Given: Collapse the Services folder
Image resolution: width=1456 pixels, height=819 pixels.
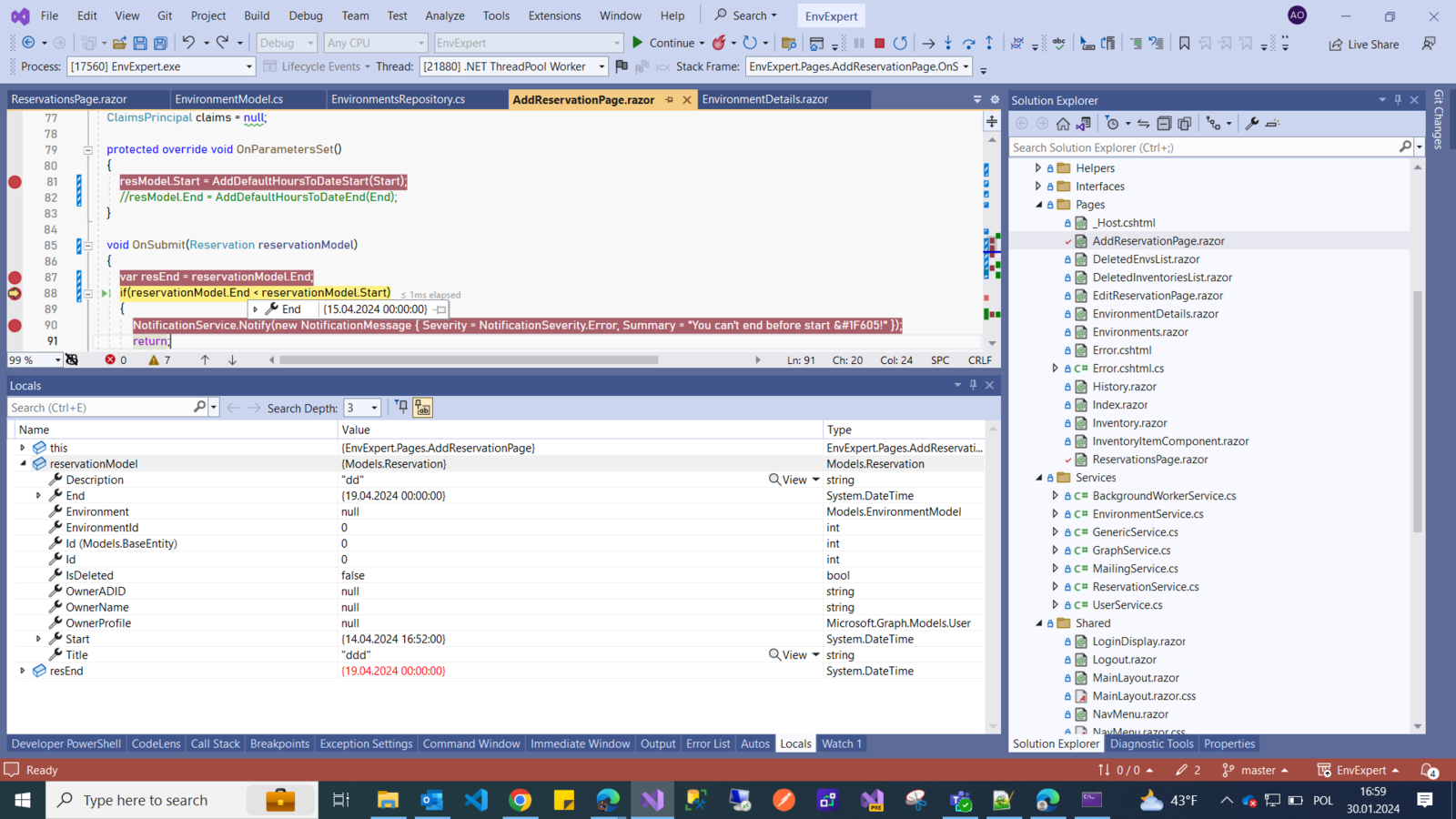Looking at the screenshot, I should coord(1038,478).
